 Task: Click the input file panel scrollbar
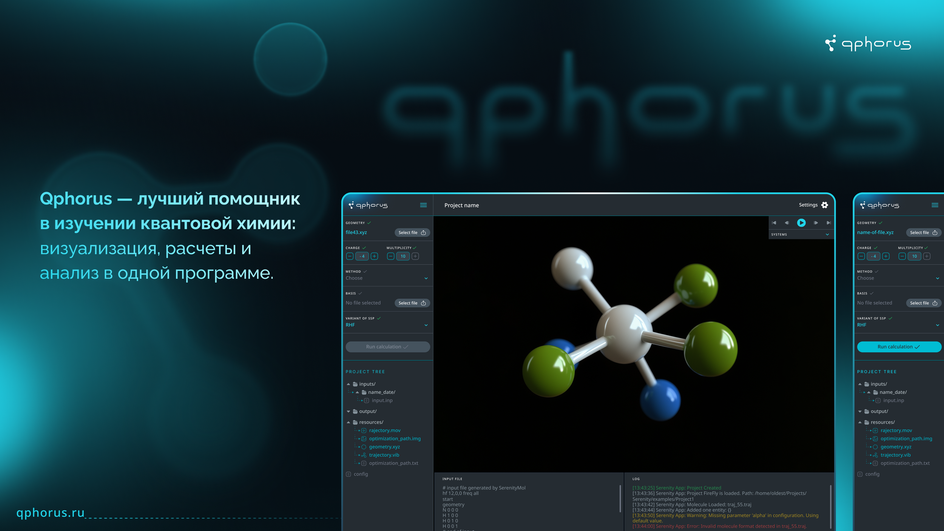coord(620,498)
